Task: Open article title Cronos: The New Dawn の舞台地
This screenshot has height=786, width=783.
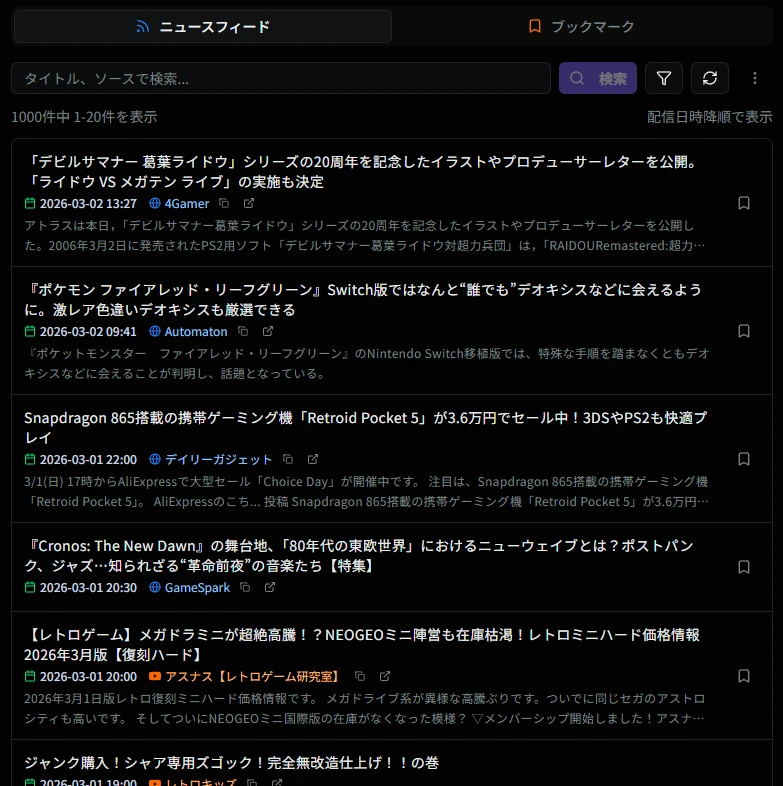Action: coord(359,555)
